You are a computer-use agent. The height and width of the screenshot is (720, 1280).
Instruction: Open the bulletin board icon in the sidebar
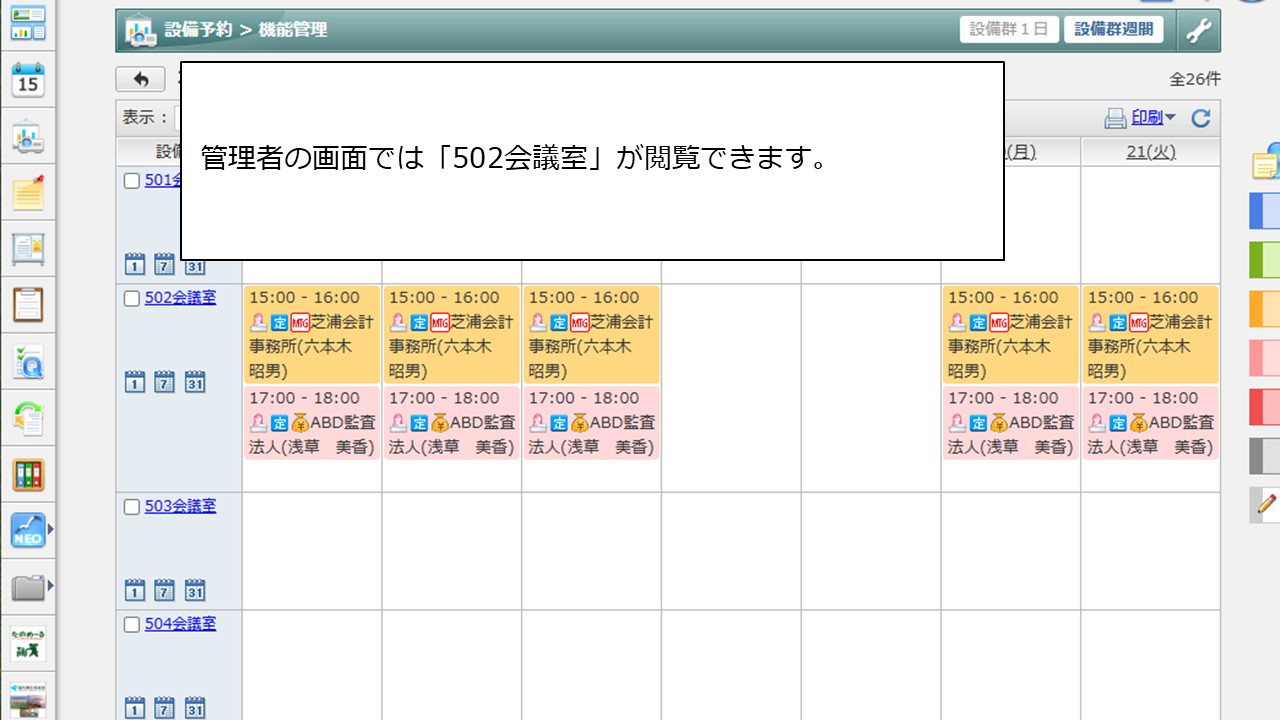click(28, 249)
